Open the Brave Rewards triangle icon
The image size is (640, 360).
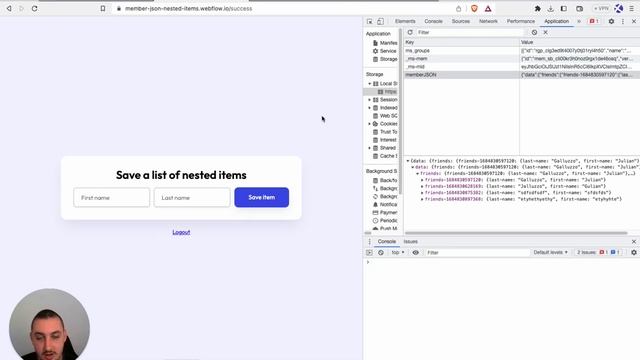[488, 8]
